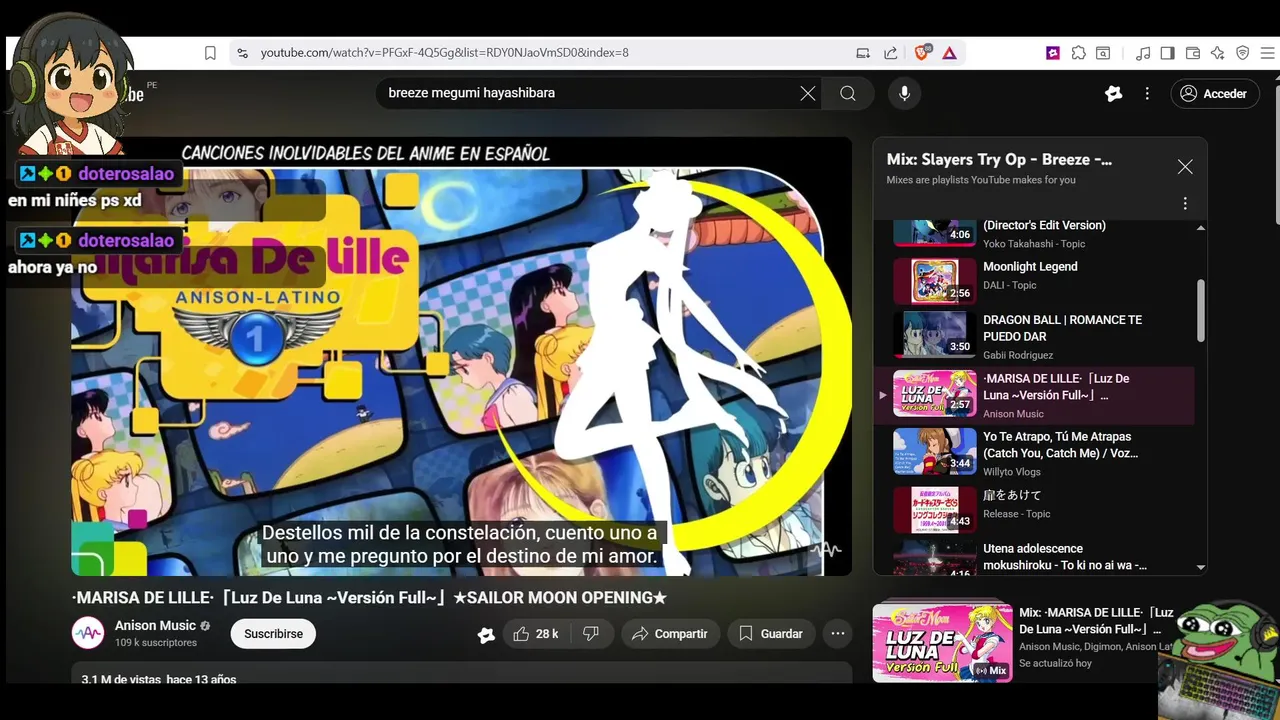Click the audio waveform icon on video

click(826, 549)
